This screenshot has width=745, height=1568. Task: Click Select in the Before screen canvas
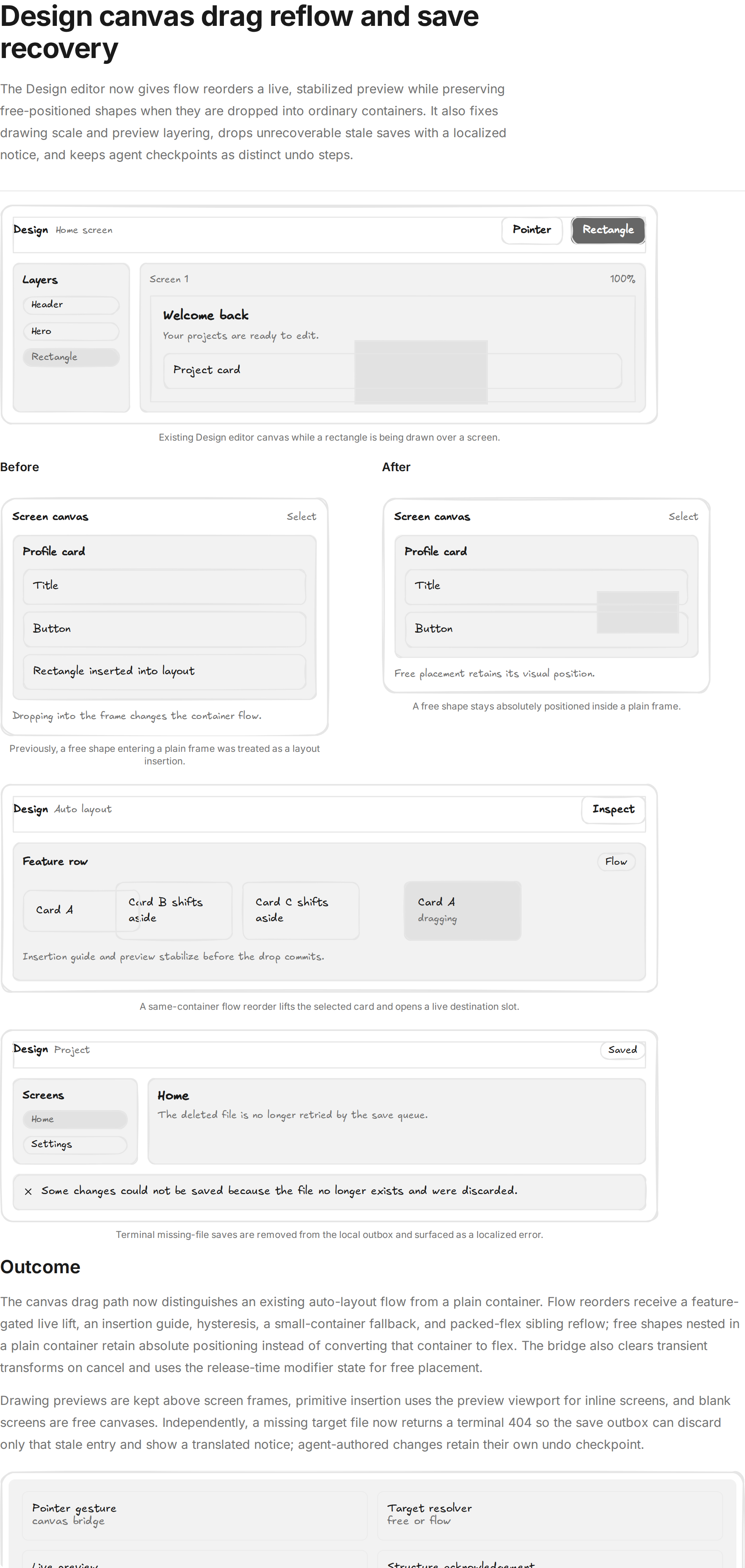(x=301, y=517)
